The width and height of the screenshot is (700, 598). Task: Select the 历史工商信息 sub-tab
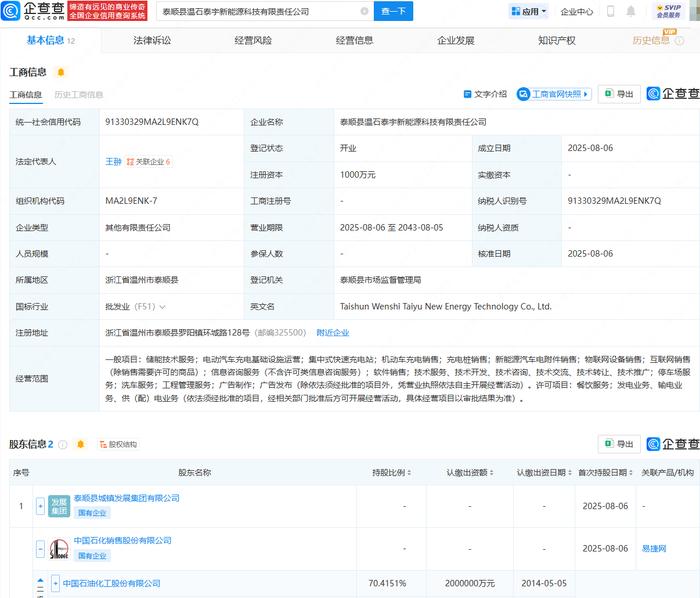point(79,95)
